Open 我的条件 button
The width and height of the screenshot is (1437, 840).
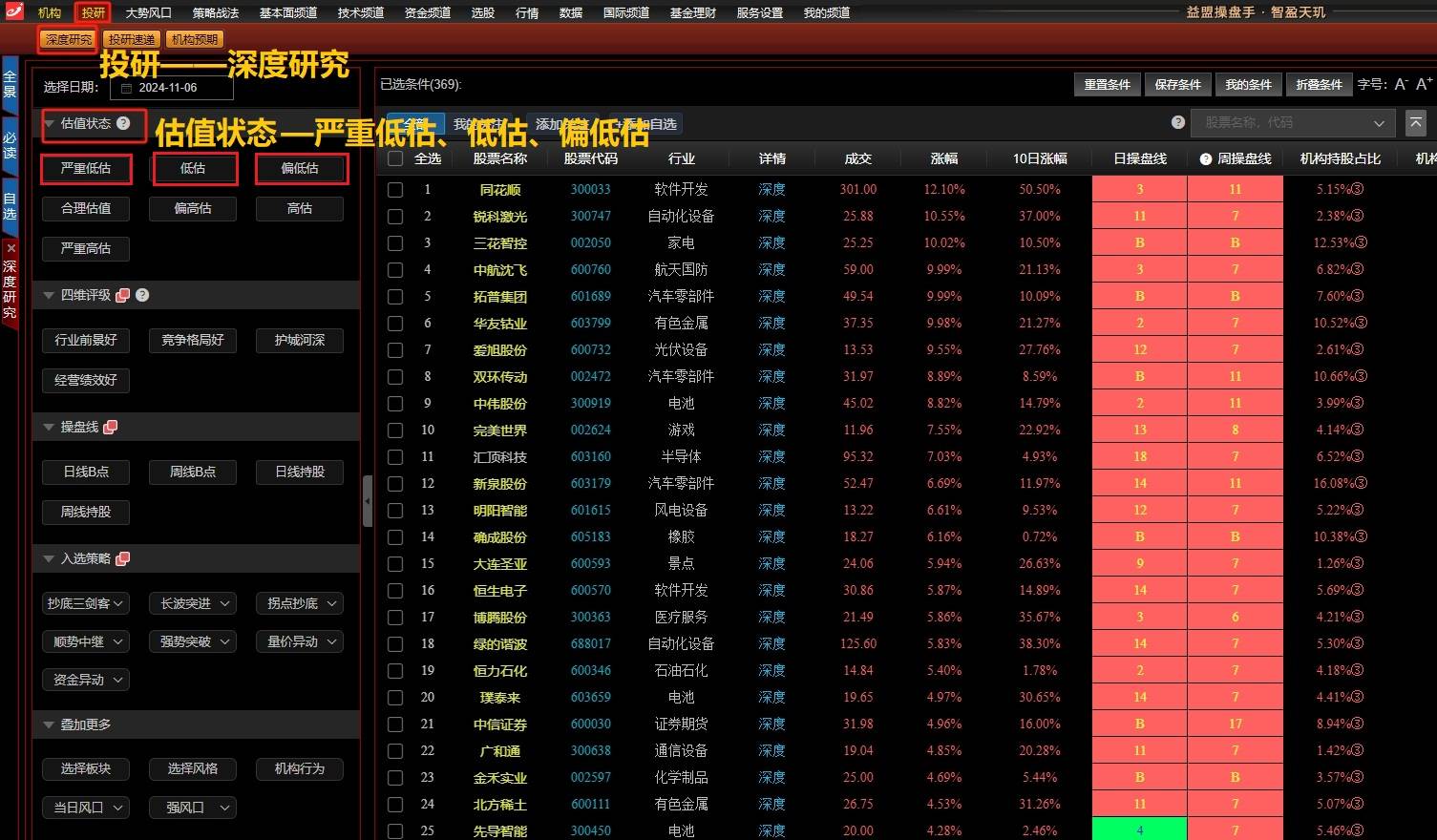tap(1249, 85)
